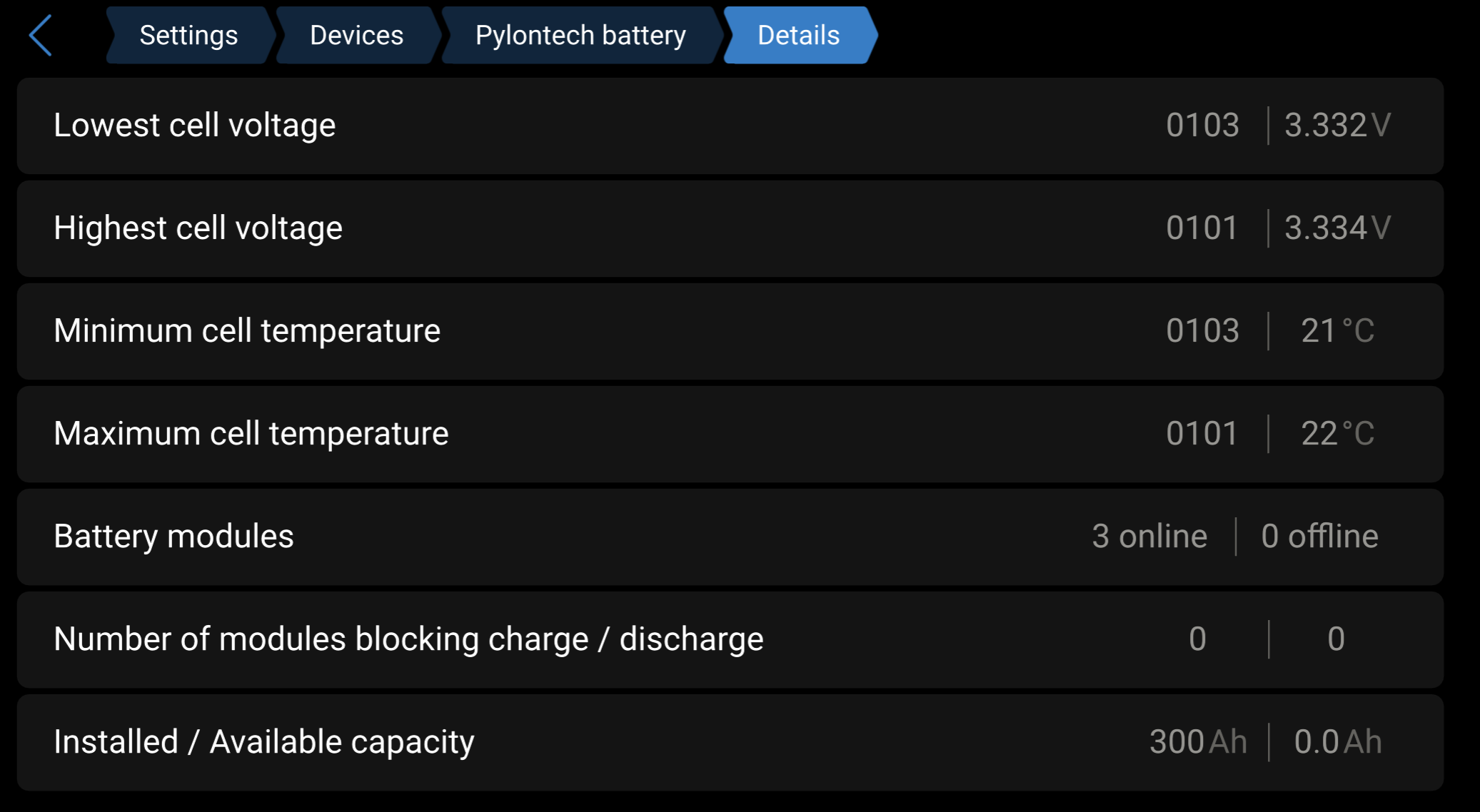The height and width of the screenshot is (812, 1480).
Task: Go to the Settings breadcrumb
Action: pos(188,35)
